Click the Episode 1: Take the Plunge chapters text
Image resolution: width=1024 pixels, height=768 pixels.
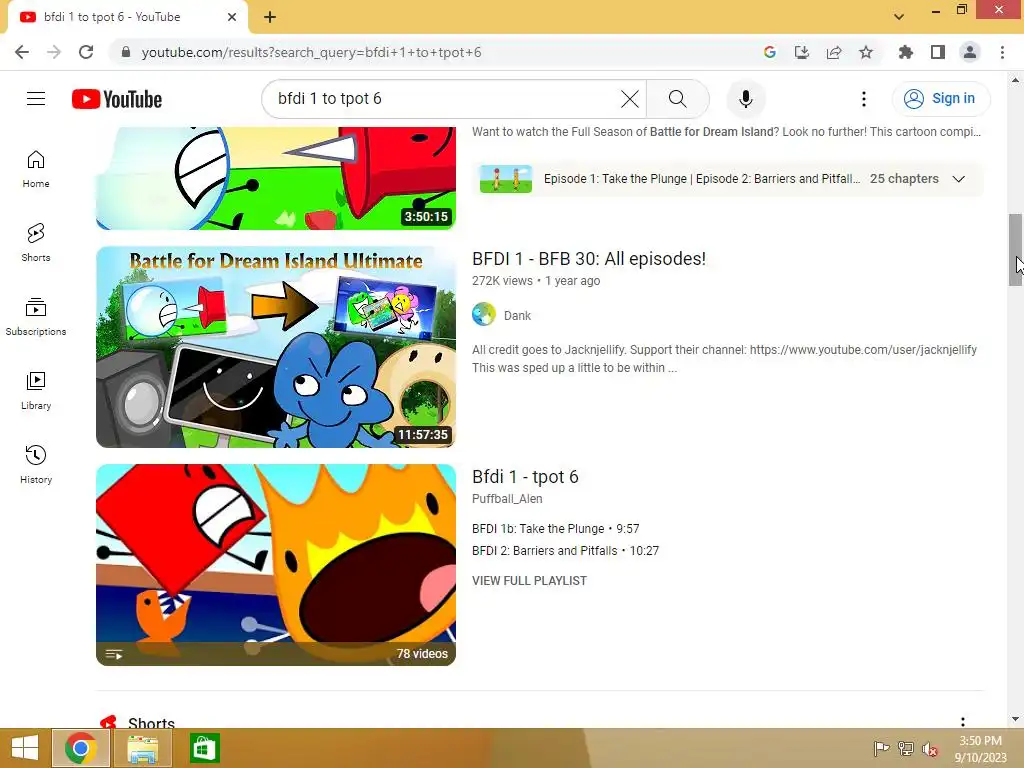pos(701,179)
